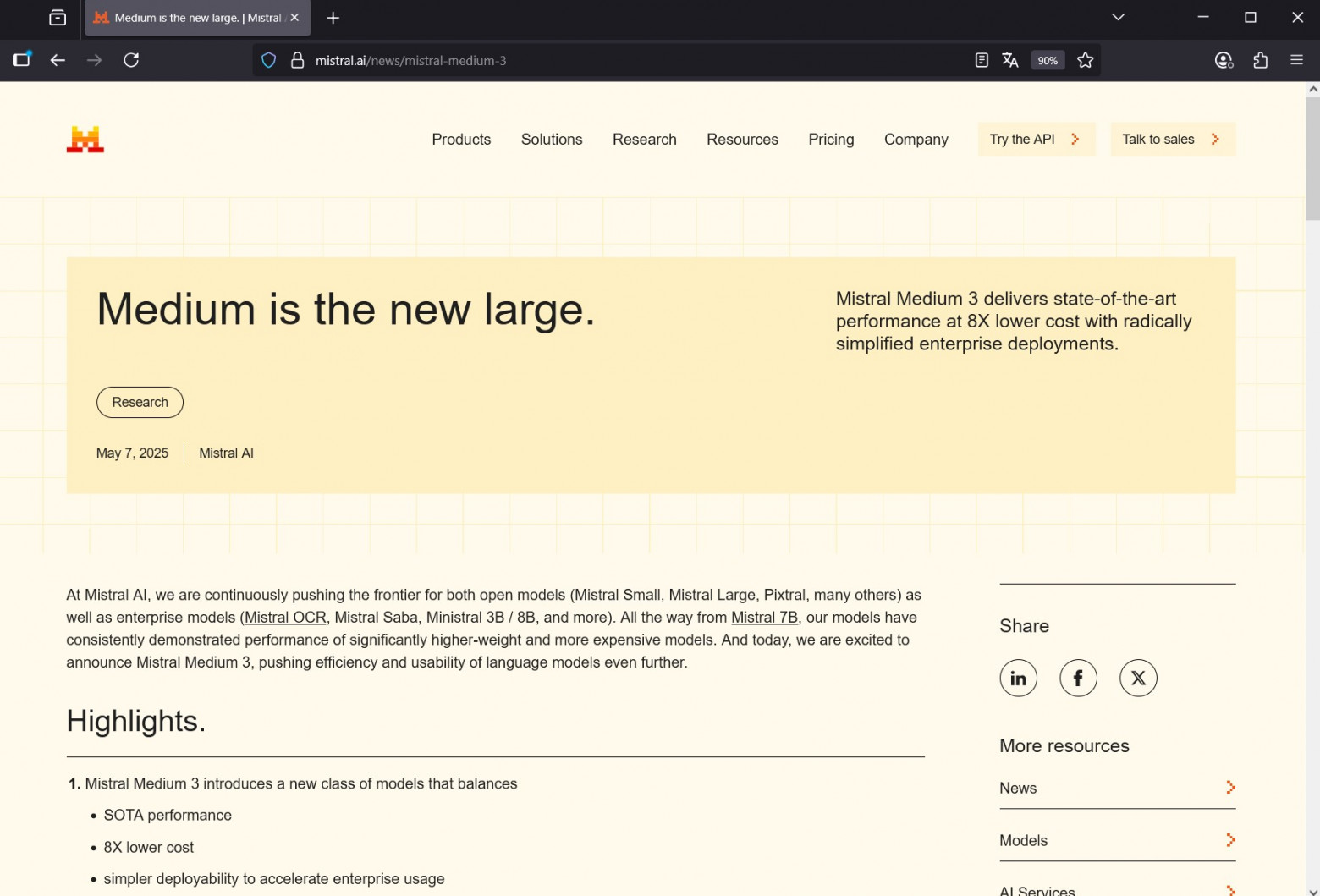List all tabs dropdown arrow
Viewport: 1320px width, 896px height.
(1118, 18)
